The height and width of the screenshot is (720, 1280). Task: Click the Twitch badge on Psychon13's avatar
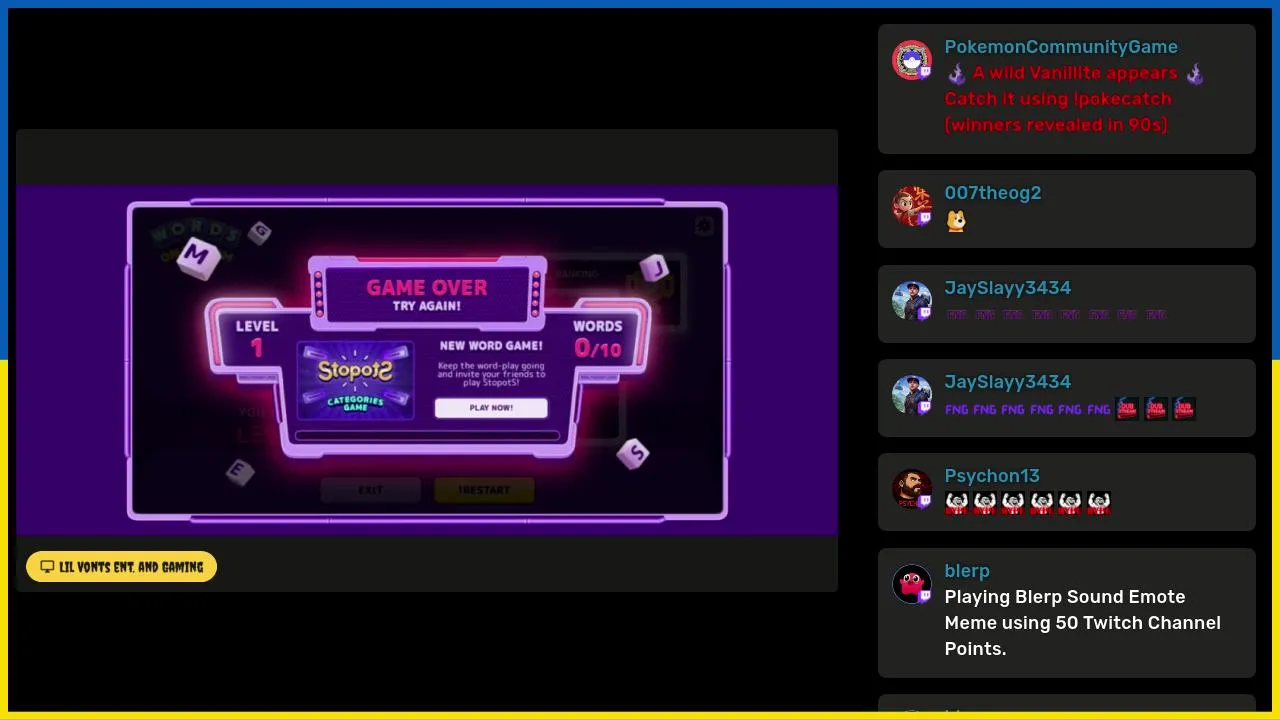point(925,501)
